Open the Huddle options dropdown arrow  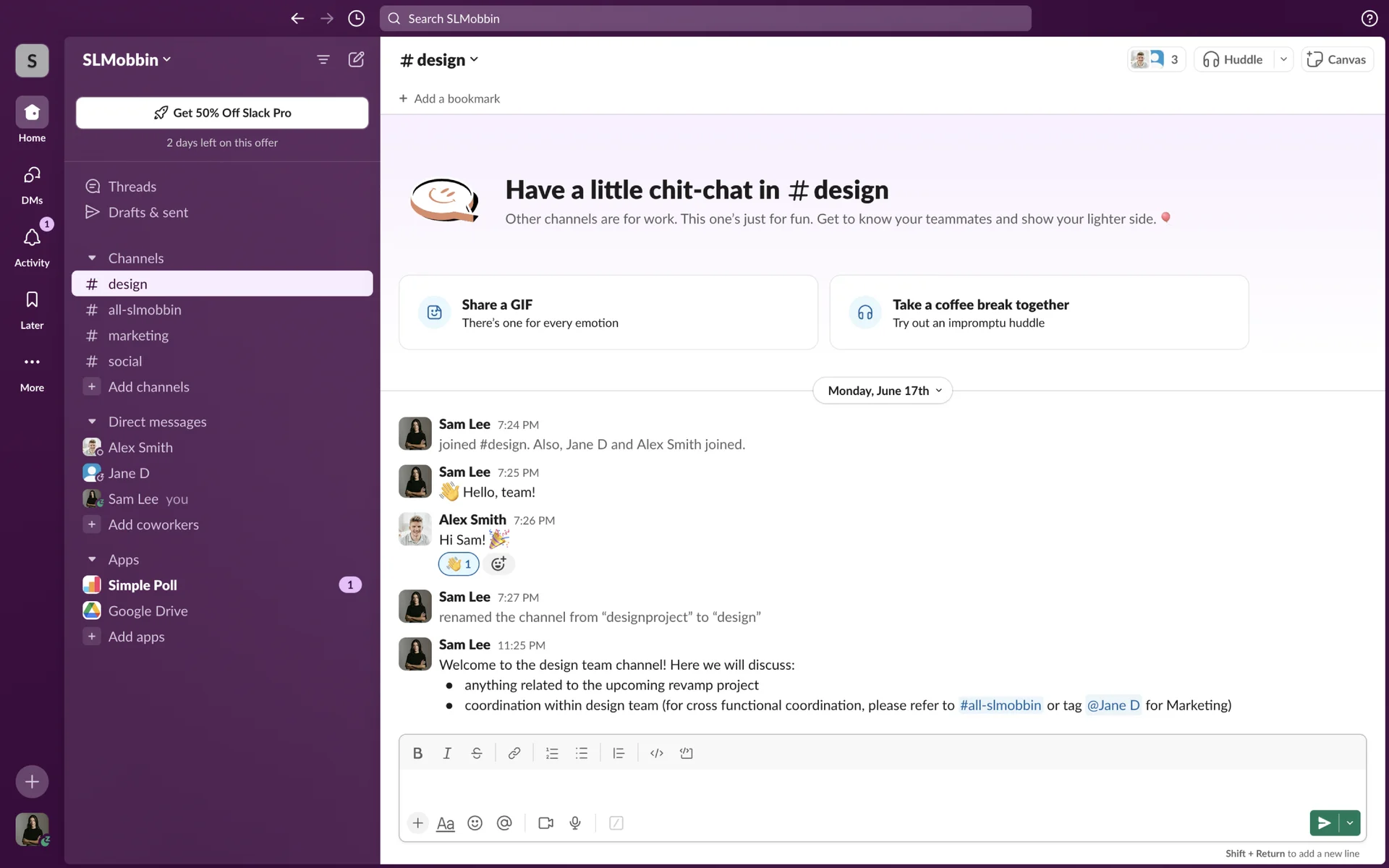[x=1283, y=59]
